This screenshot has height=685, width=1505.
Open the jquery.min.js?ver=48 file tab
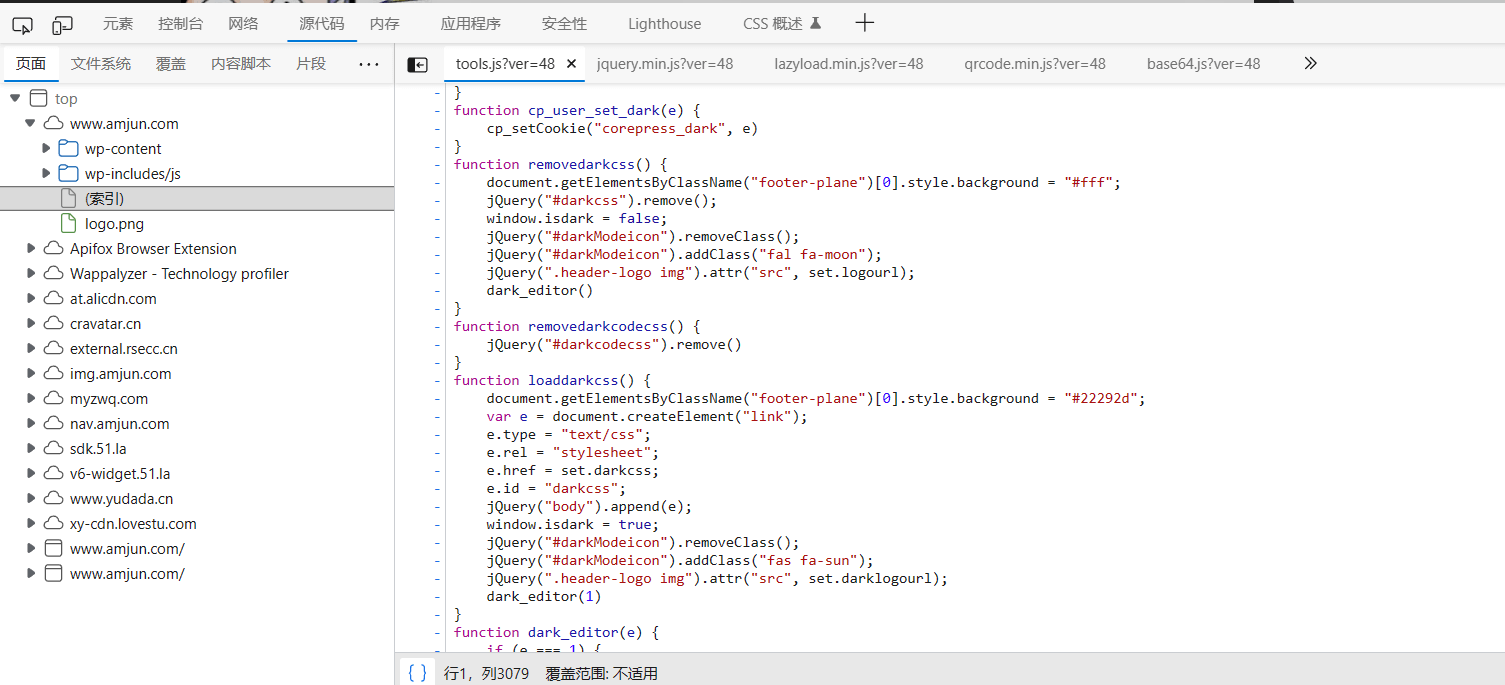tap(664, 63)
